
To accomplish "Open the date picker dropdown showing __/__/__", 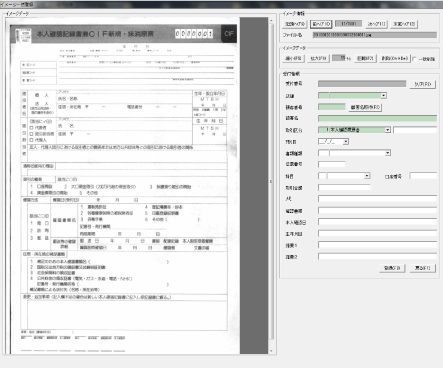I will (x=346, y=142).
